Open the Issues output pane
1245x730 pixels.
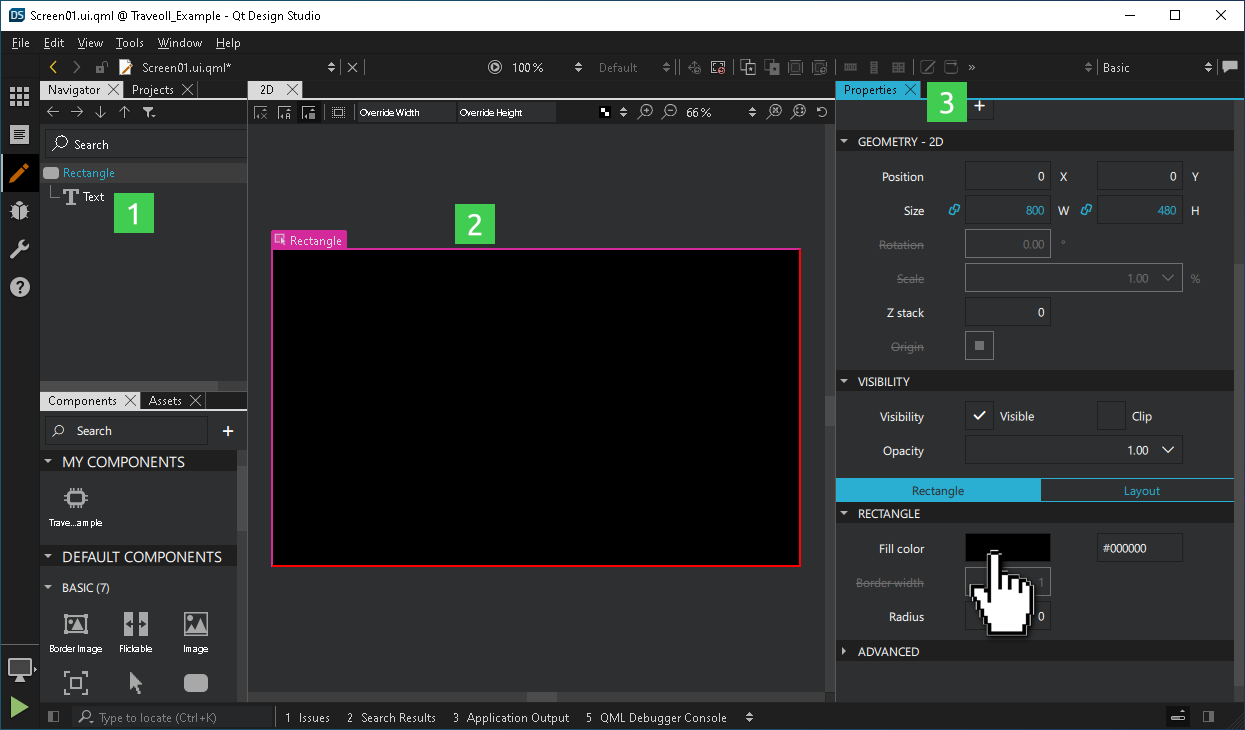pos(306,717)
